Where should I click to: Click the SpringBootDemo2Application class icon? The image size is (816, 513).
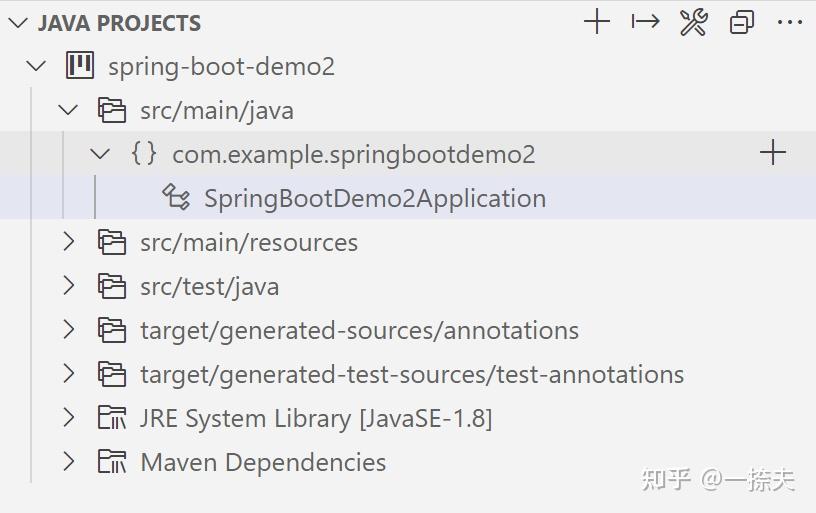[176, 197]
